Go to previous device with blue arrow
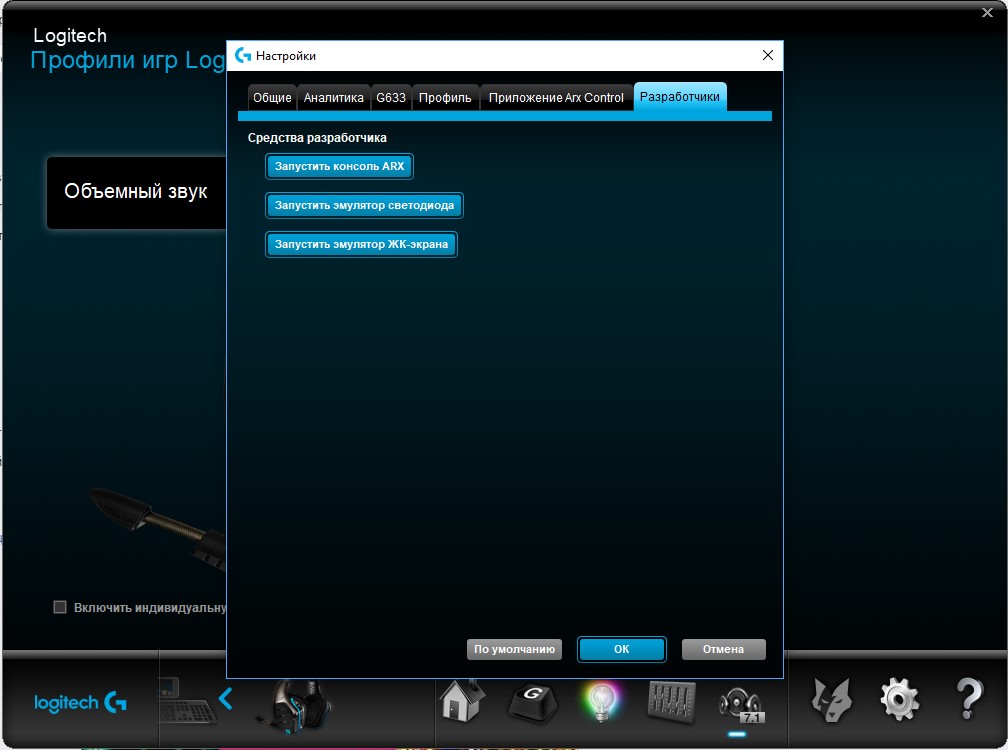Image resolution: width=1008 pixels, height=750 pixels. (x=226, y=699)
